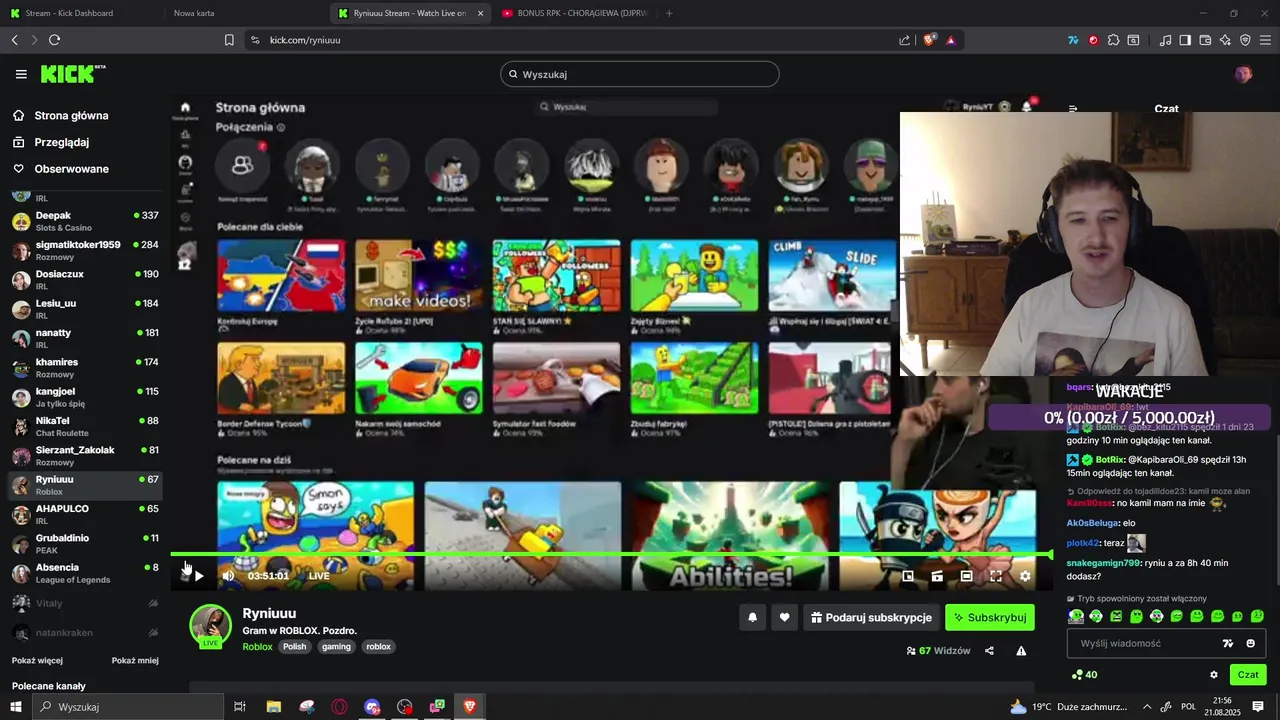
Task: Toggle the browser sidebar panel icon
Action: (1185, 40)
